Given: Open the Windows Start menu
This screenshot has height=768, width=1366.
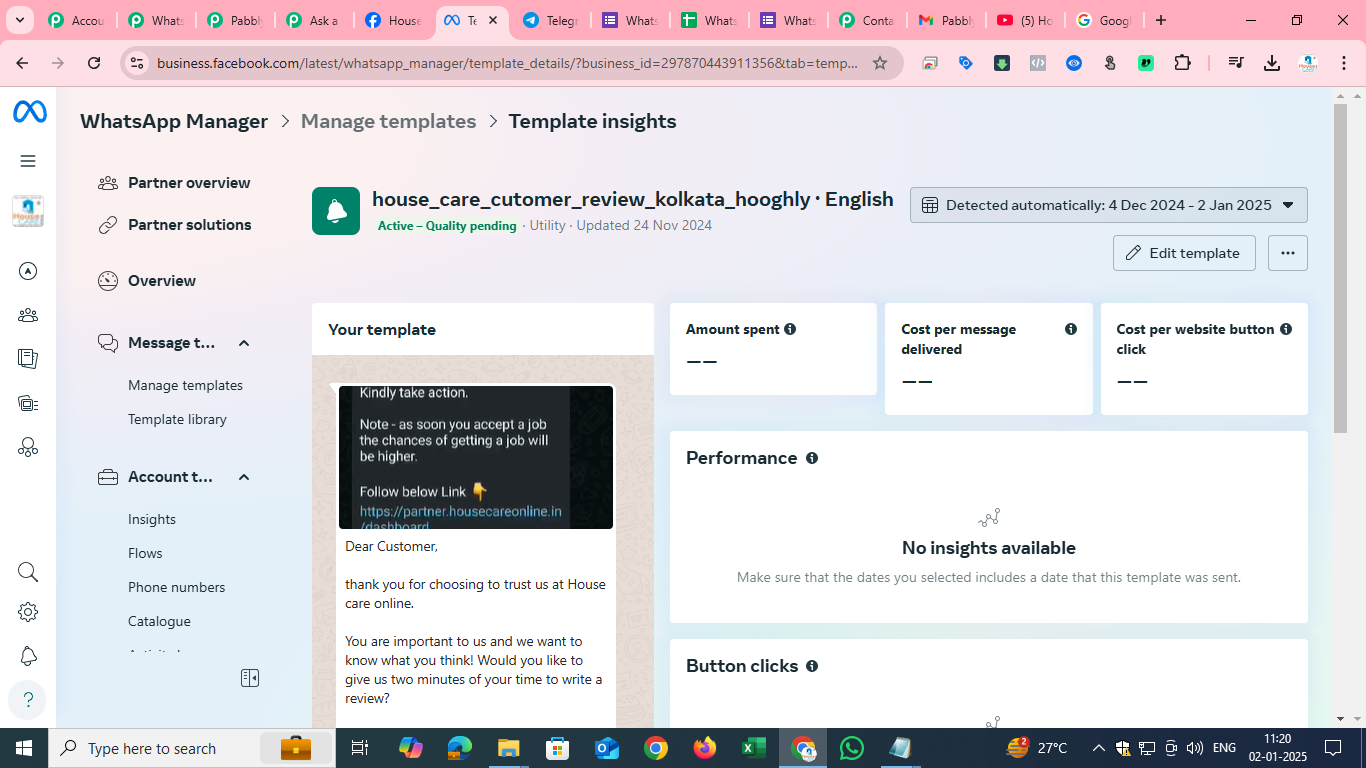Looking at the screenshot, I should (24, 748).
